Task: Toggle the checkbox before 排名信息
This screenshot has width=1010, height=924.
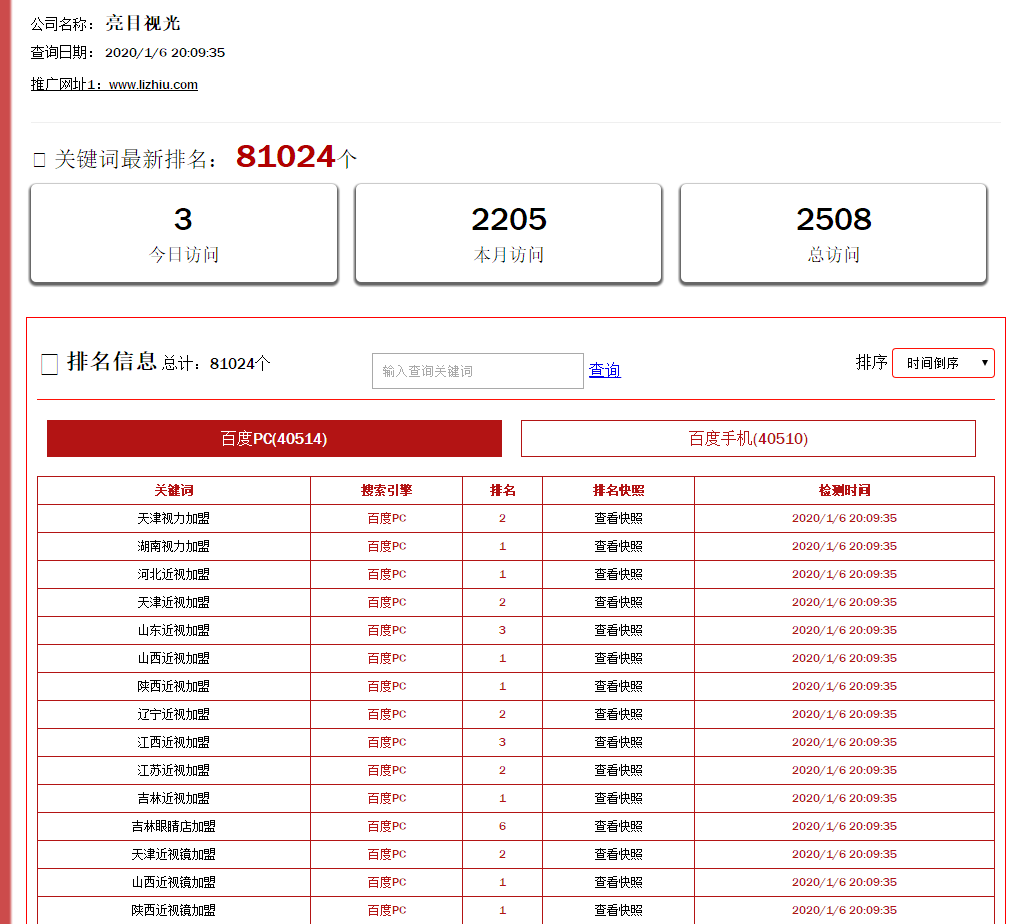Action: [x=48, y=364]
